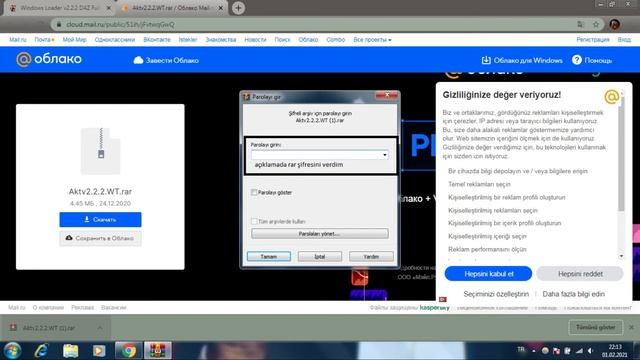Open the Chrome profile avatar
640x360 pixels.
coord(615,24)
